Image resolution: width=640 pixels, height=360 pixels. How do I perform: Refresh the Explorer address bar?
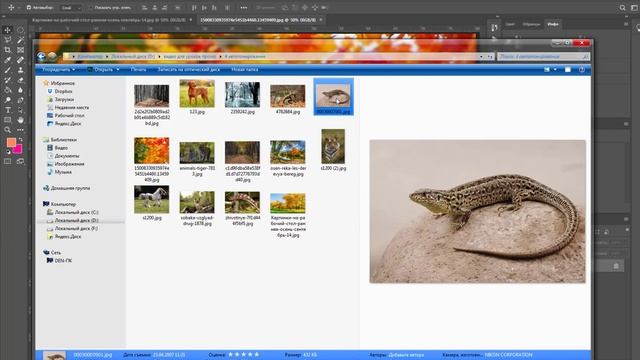tap(490, 56)
